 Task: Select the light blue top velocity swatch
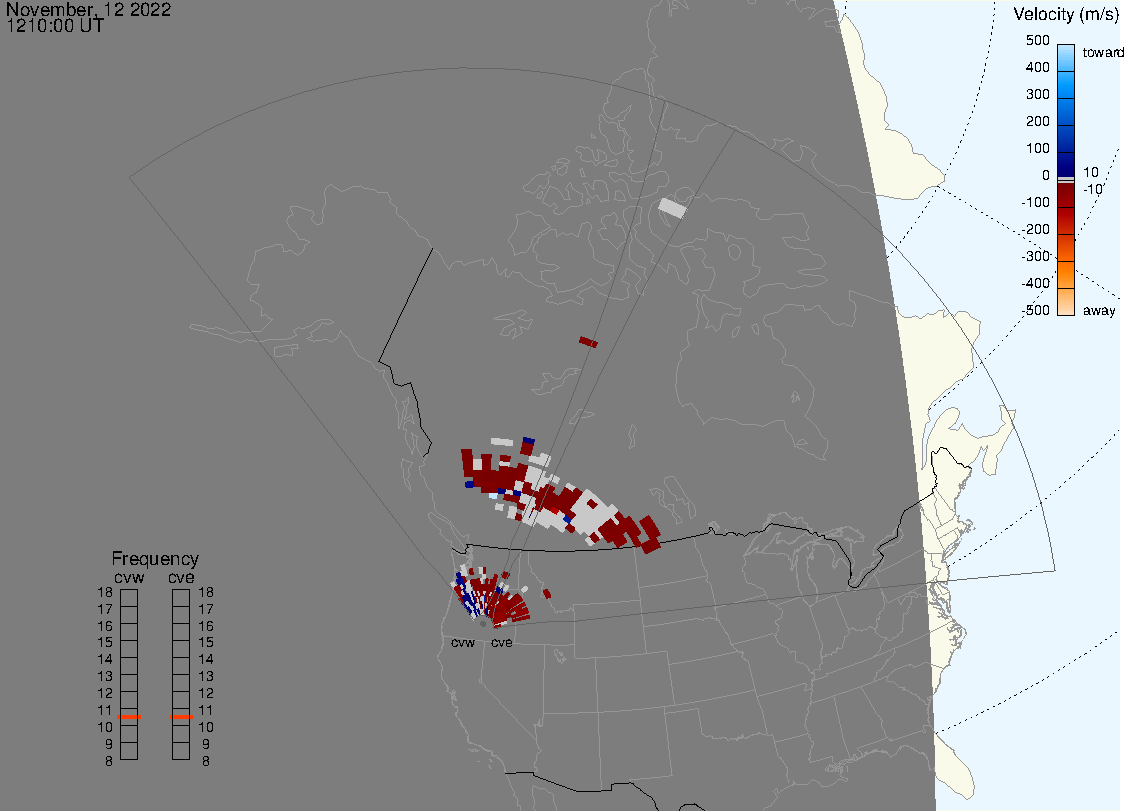1066,54
